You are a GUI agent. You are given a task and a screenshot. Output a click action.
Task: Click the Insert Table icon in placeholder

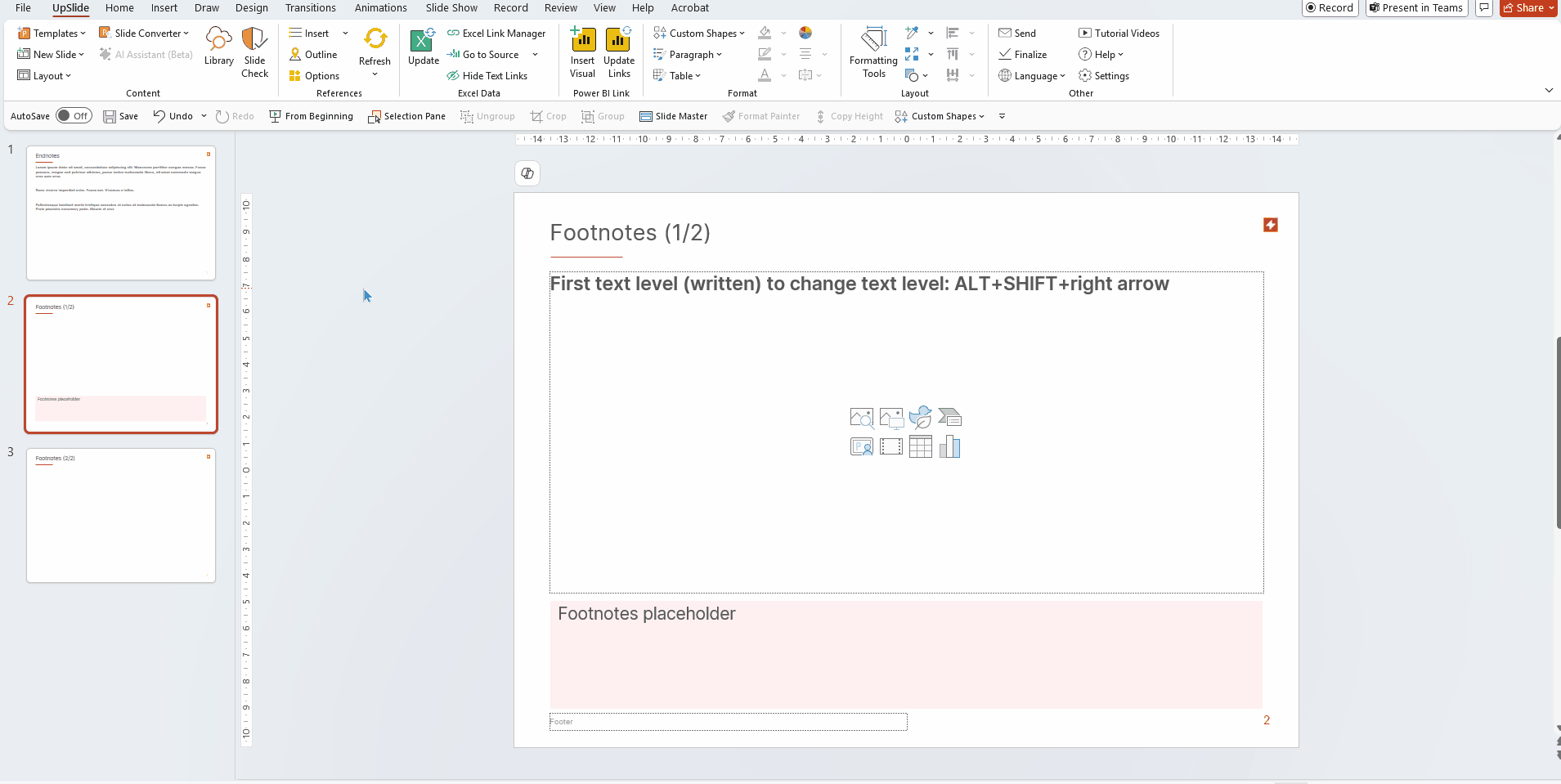(x=920, y=447)
